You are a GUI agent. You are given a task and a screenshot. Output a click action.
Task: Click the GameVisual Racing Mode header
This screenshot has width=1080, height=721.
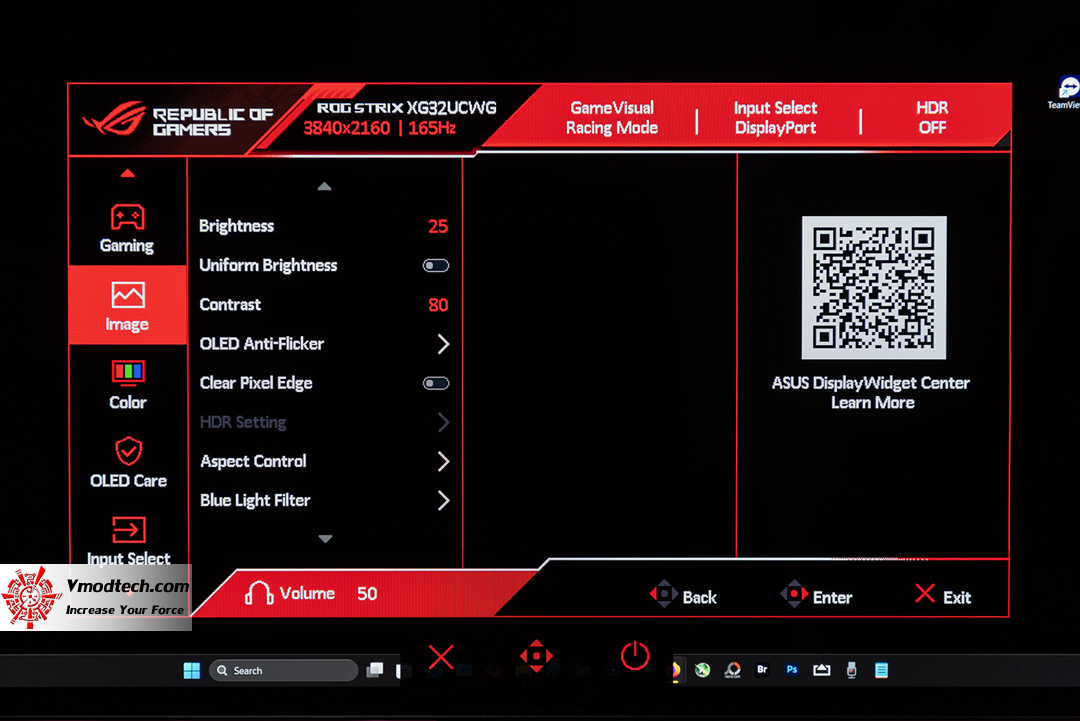click(x=612, y=118)
